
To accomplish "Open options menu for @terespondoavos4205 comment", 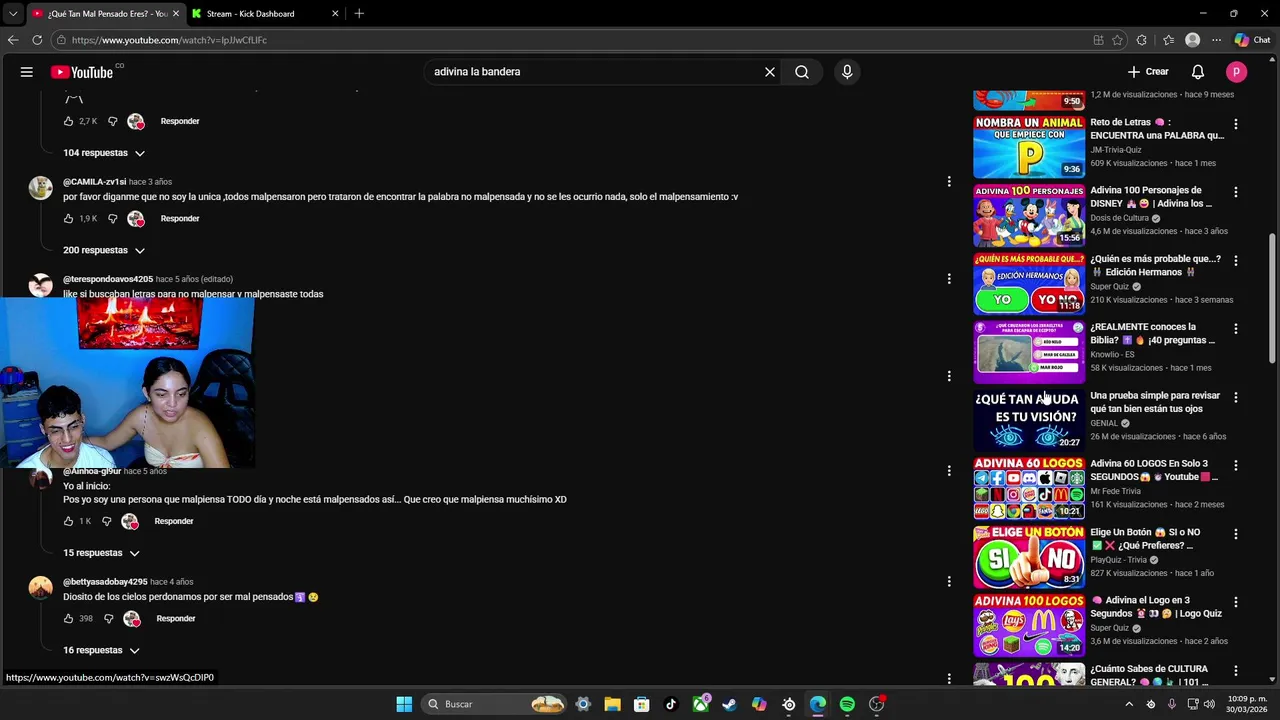I will (x=949, y=279).
